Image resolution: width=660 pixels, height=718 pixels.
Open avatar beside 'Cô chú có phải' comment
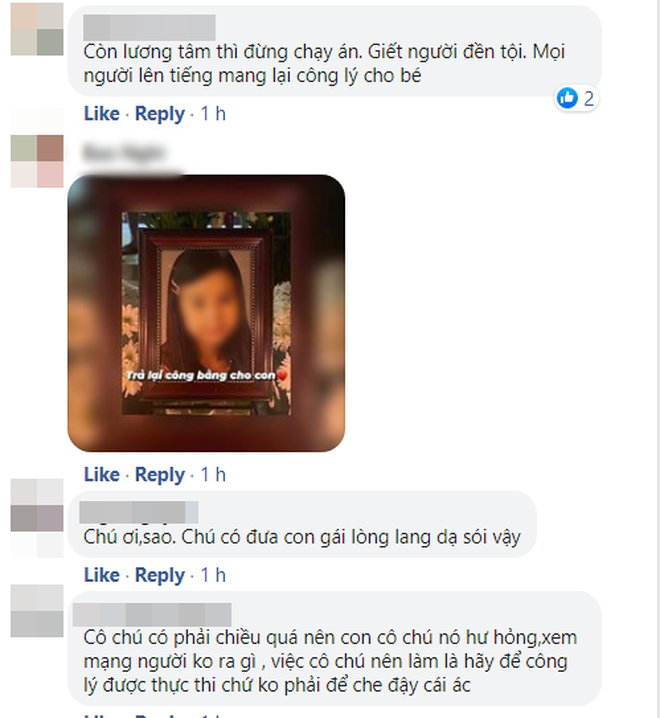(37, 611)
